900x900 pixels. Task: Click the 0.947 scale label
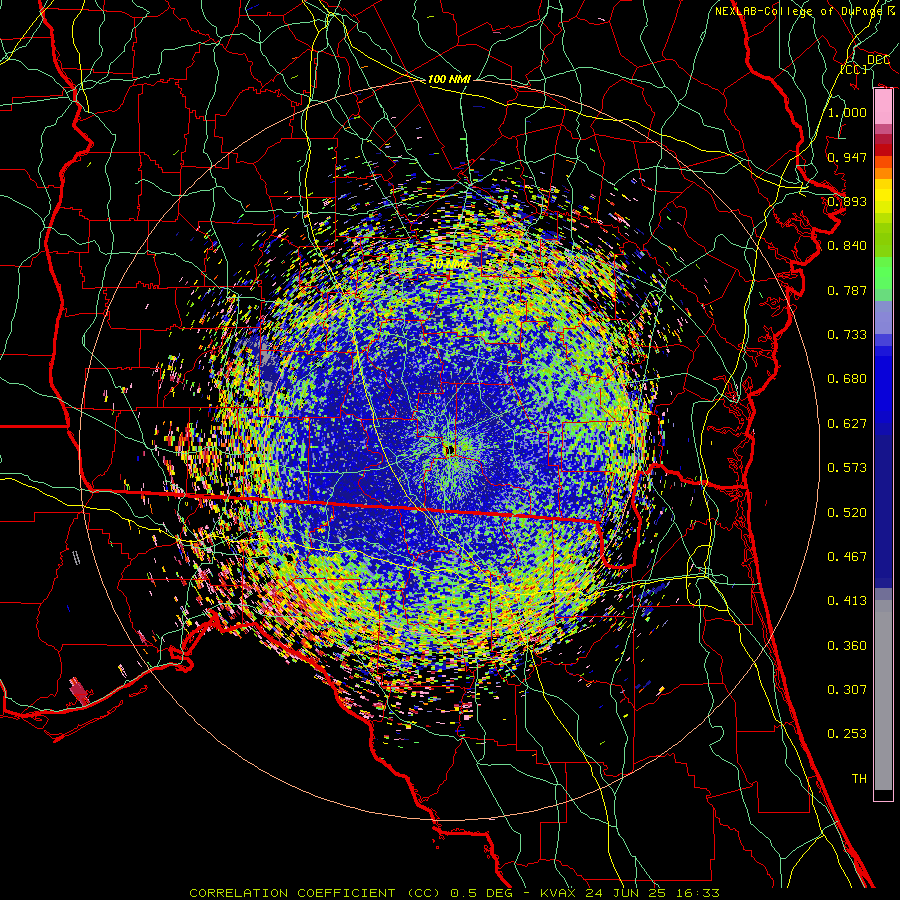tap(847, 157)
